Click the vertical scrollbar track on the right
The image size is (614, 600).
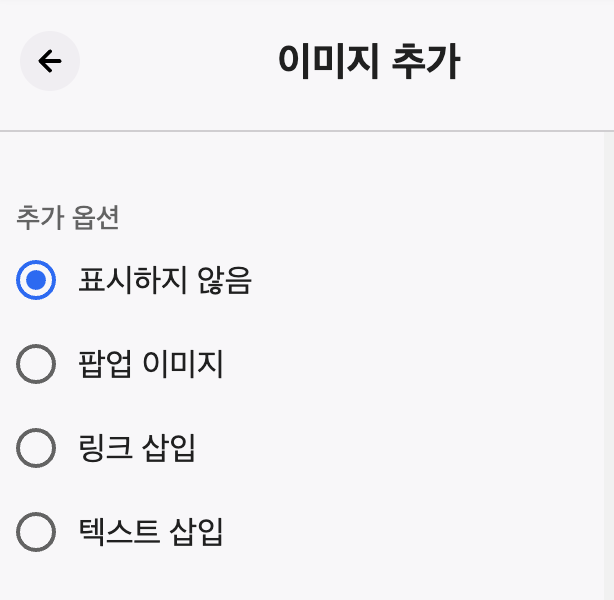point(609,366)
